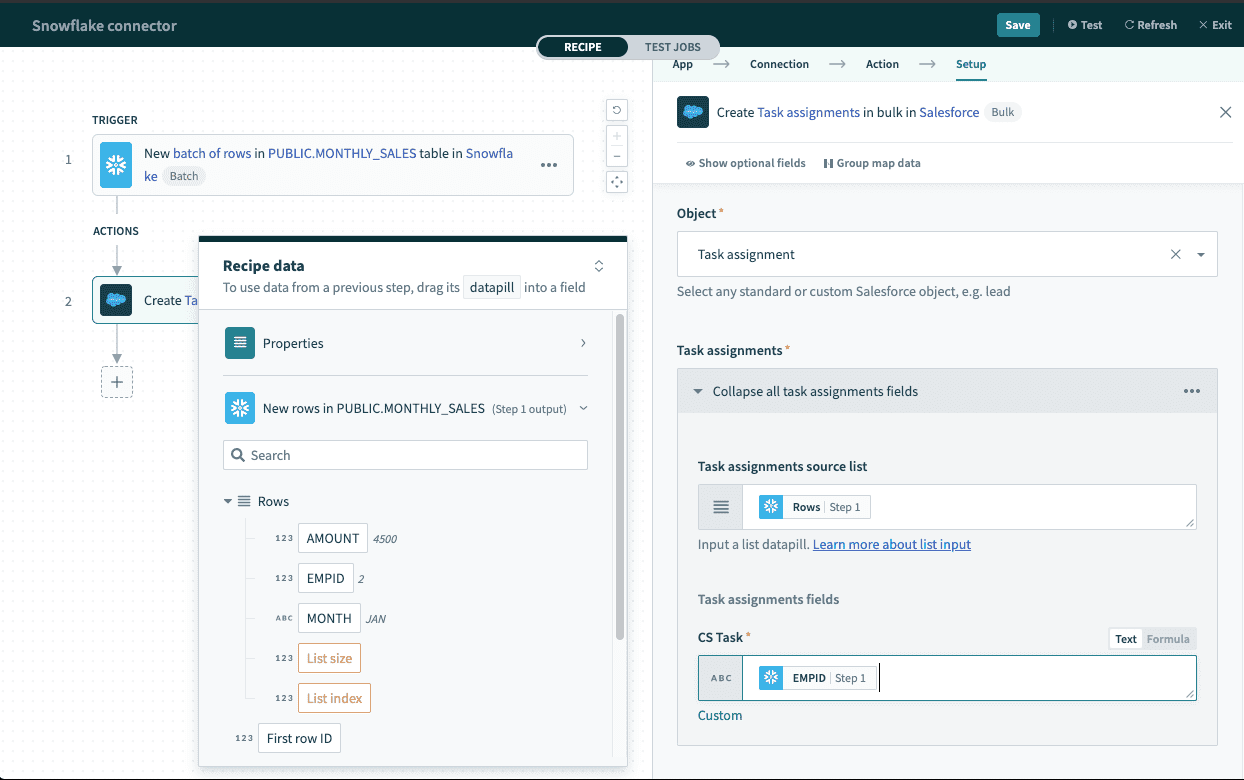Click the Save button
This screenshot has width=1244, height=780.
(1017, 25)
